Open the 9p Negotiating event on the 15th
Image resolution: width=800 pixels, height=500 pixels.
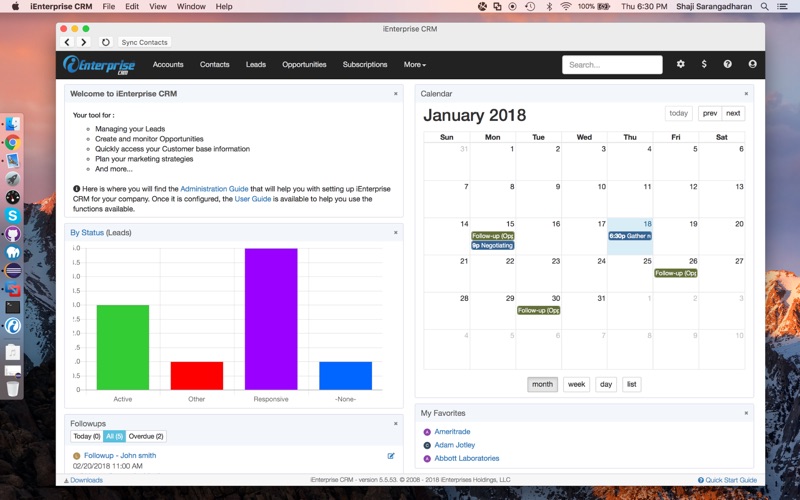(492, 246)
